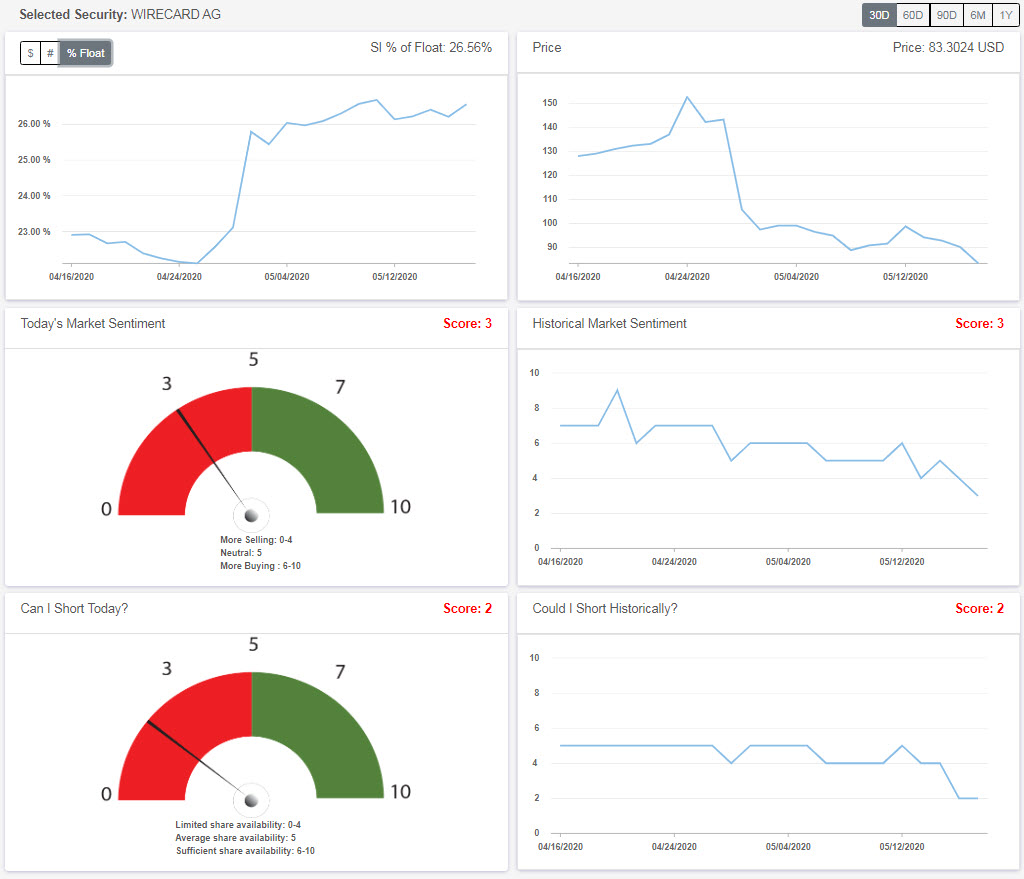
Task: Click the price chart peak near 04/24
Action: pos(687,98)
